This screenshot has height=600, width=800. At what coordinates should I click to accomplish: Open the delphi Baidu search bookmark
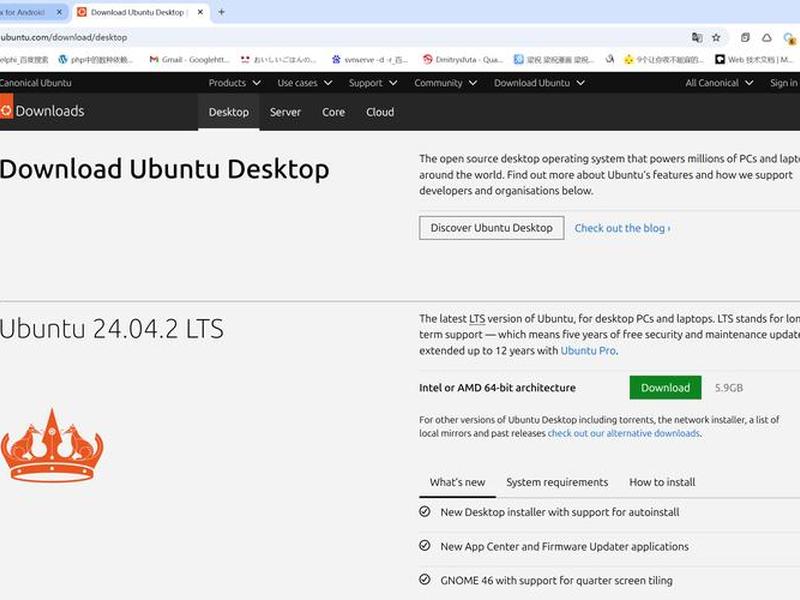click(x=24, y=60)
